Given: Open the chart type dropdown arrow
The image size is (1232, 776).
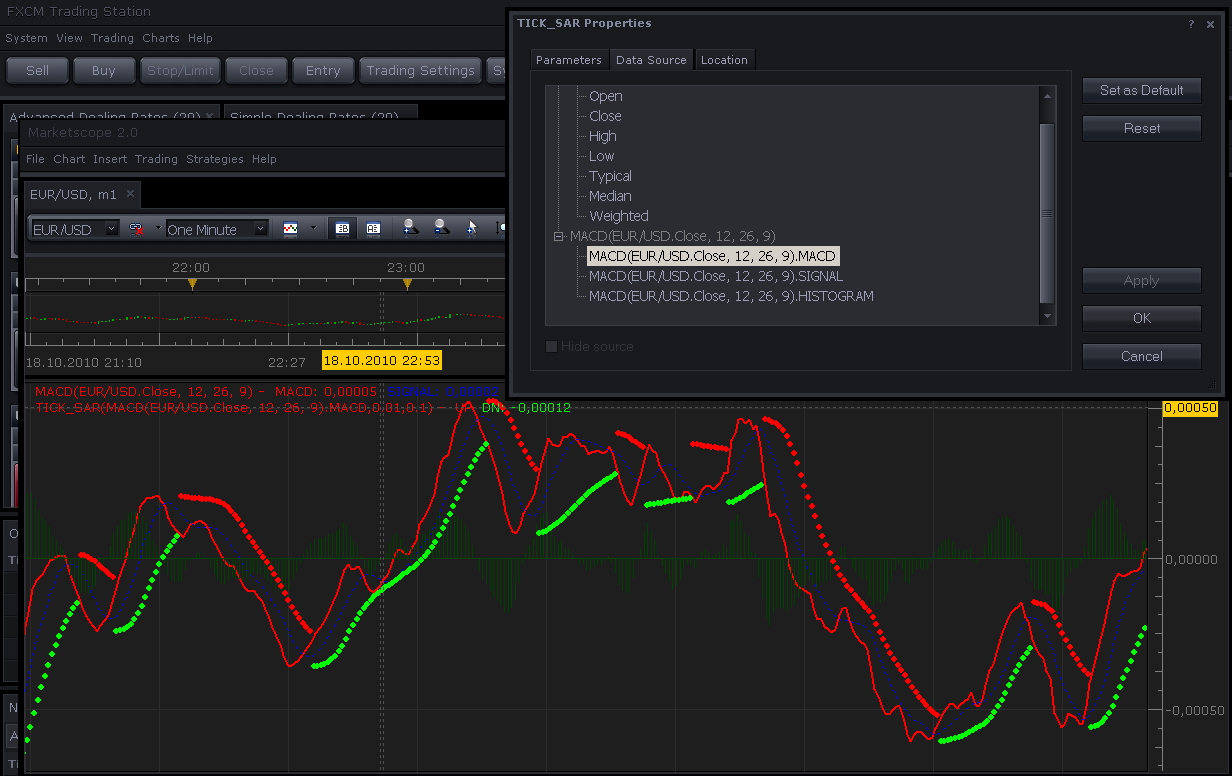Looking at the screenshot, I should pos(312,229).
